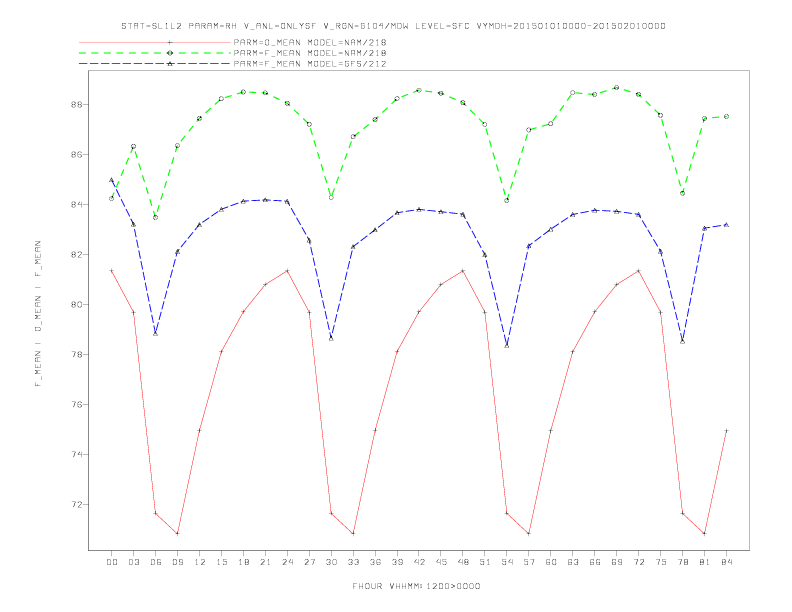Viewport: 792px width, 612px height.
Task: Click x-axis tick label 75
Action: [661, 562]
